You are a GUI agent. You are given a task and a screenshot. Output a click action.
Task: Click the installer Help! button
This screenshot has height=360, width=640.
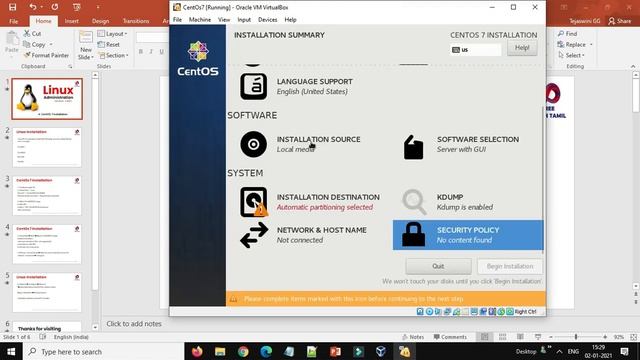(x=522, y=48)
